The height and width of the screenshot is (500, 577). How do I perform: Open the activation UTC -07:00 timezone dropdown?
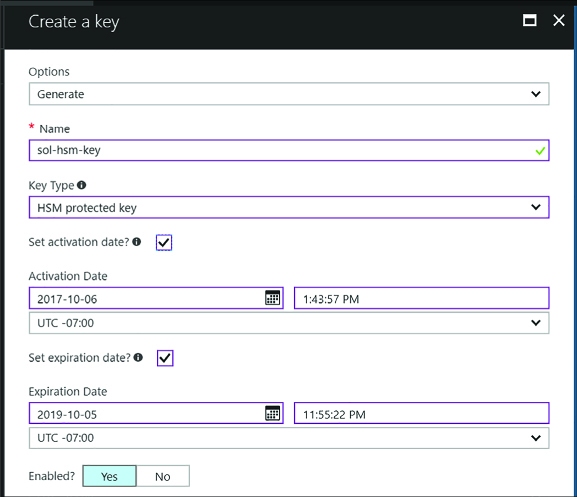pyautogui.click(x=289, y=323)
